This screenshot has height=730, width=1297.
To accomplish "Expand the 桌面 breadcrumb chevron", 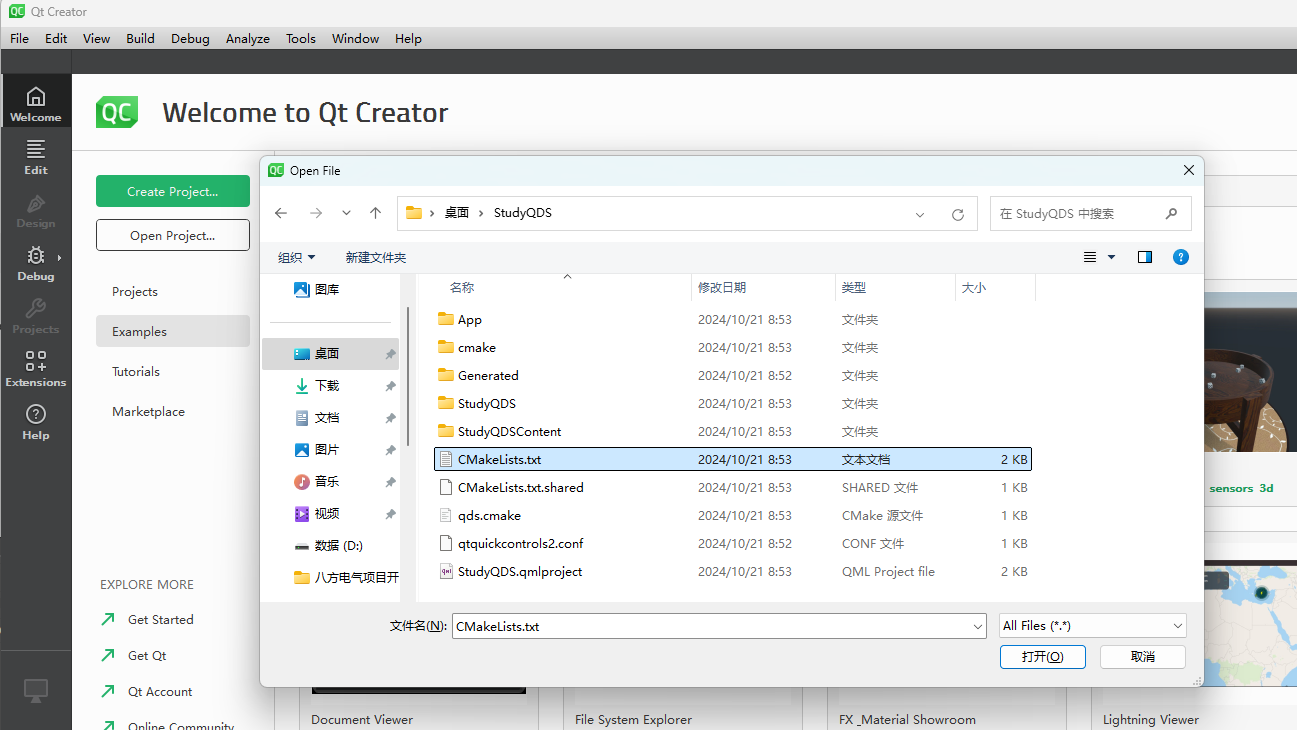I will 481,213.
